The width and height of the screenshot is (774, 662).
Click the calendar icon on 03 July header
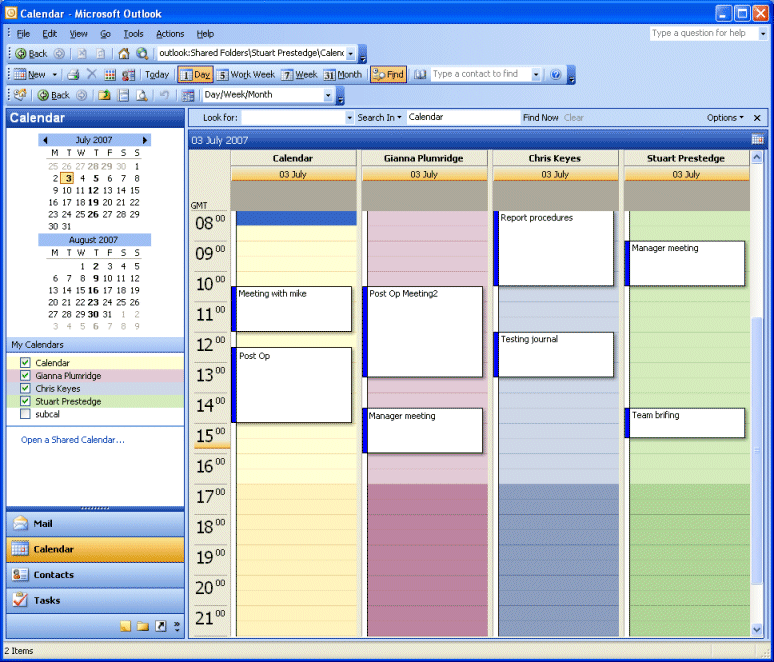757,139
